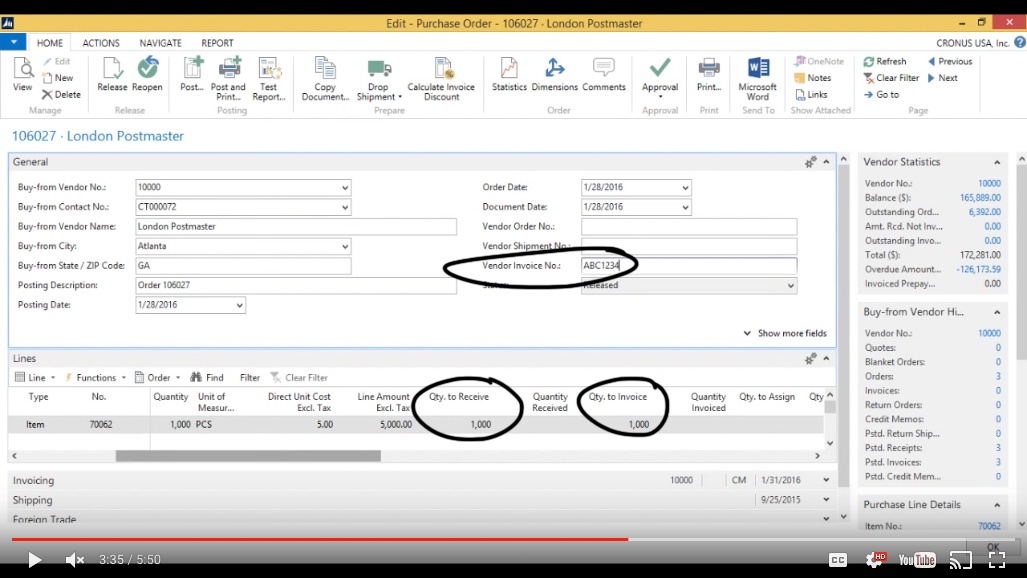Click Filter in Lines toolbar
Screen dimensions: 1027x578
pyautogui.click(x=250, y=377)
